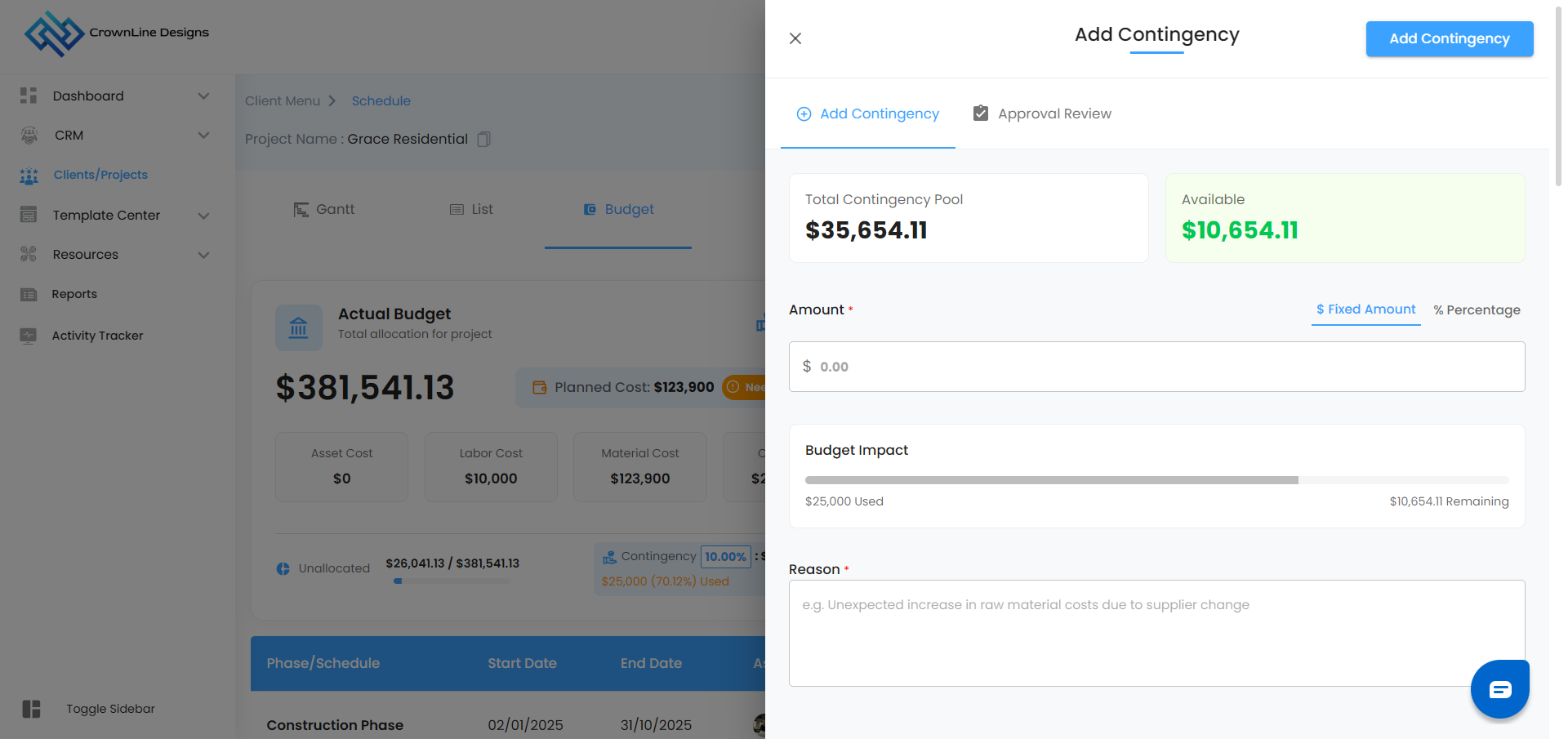Open Reports in sidebar
1568x739 pixels.
point(74,294)
